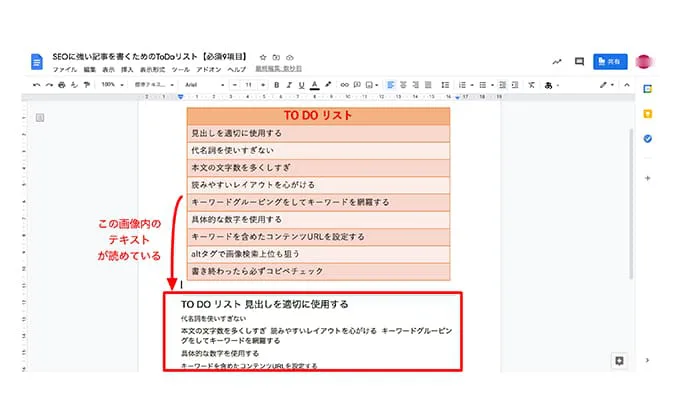Screen dimensions: 680x420
Task: Open ファイル menu
Action: (65, 69)
